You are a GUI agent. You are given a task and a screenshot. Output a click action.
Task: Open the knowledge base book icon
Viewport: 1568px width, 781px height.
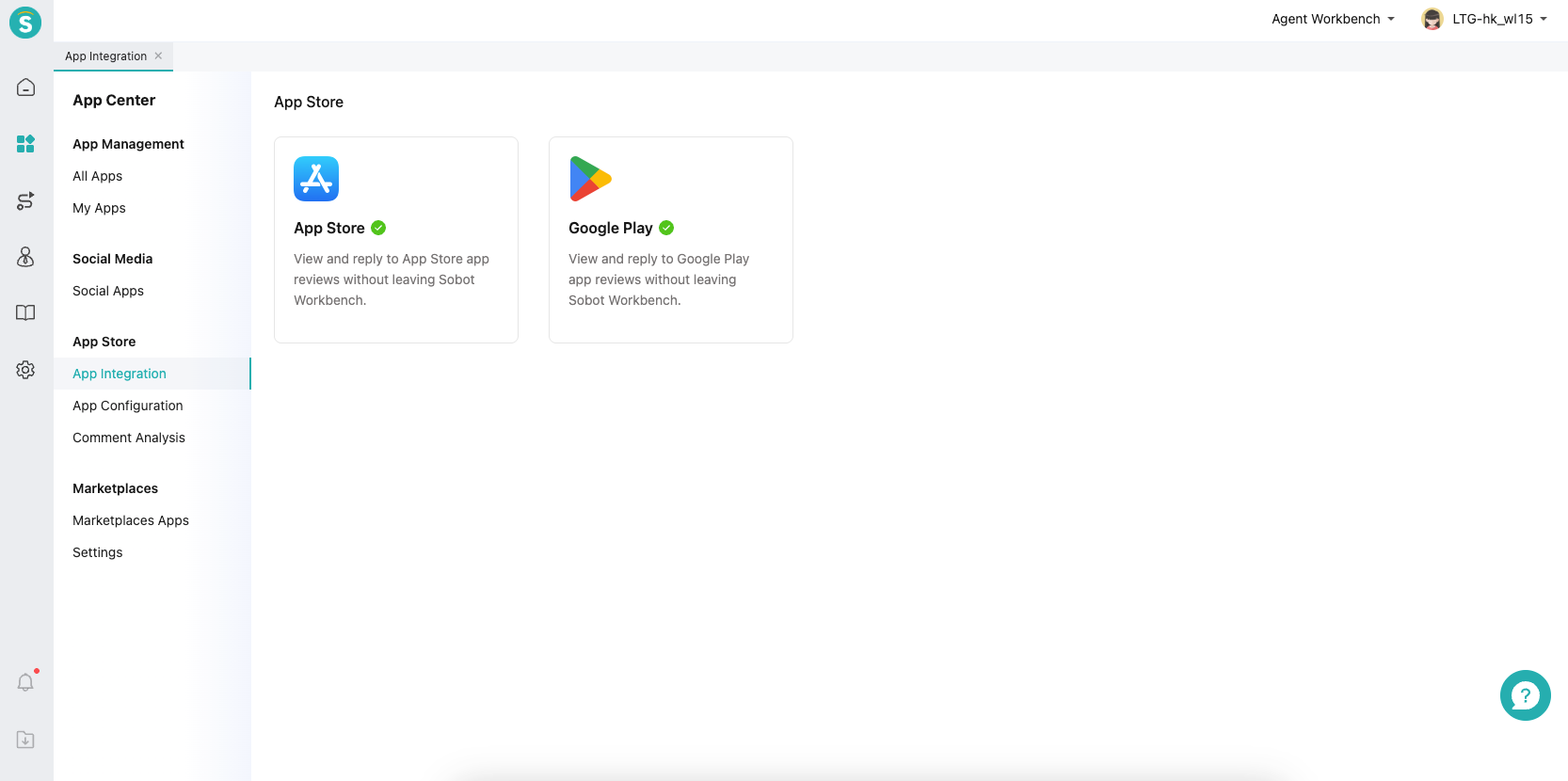point(25,313)
